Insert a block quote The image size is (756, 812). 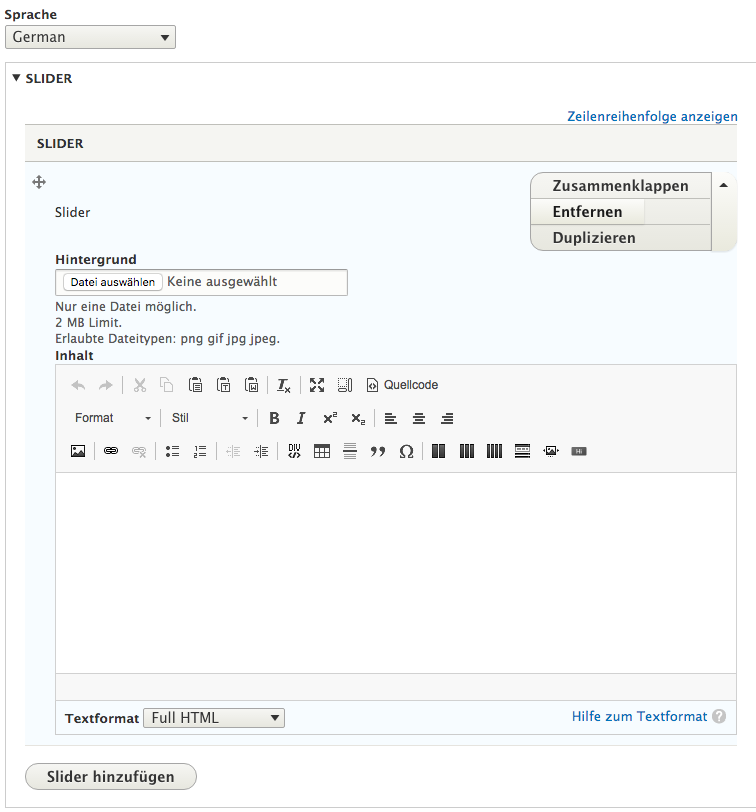(378, 451)
